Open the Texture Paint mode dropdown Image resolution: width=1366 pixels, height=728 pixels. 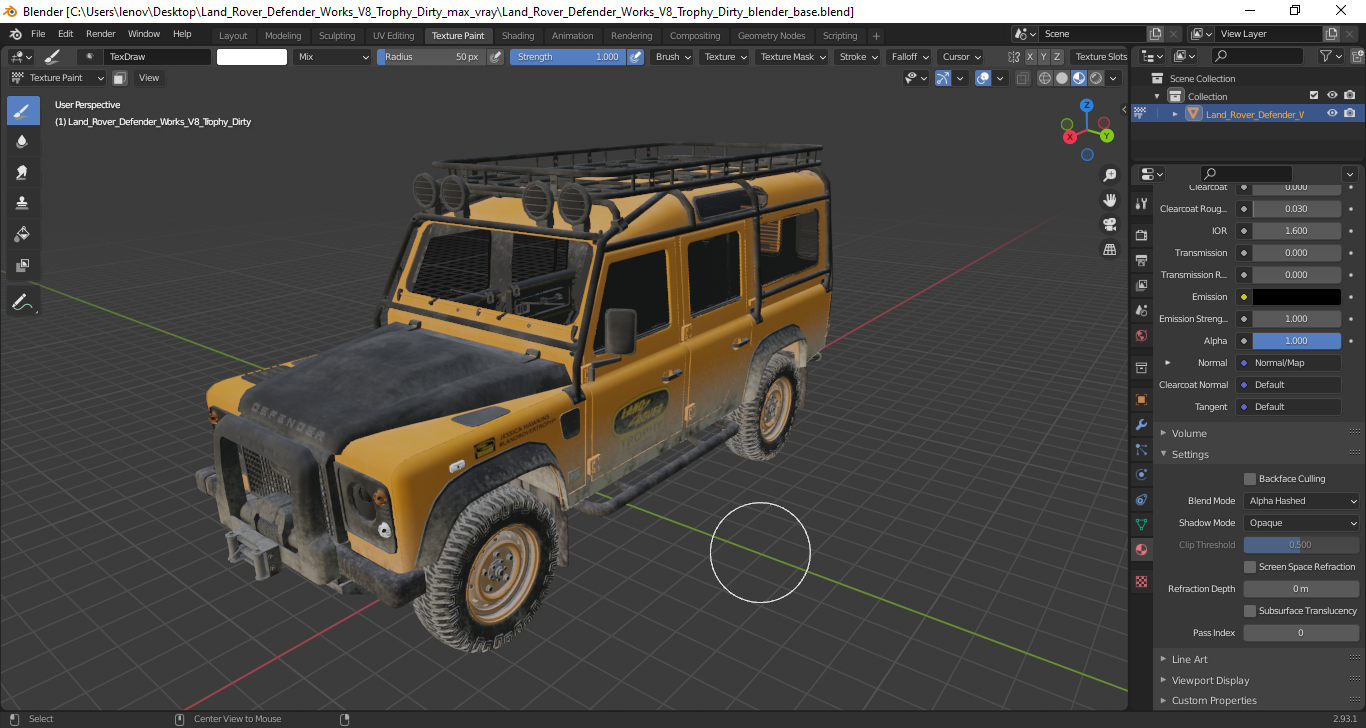(57, 78)
